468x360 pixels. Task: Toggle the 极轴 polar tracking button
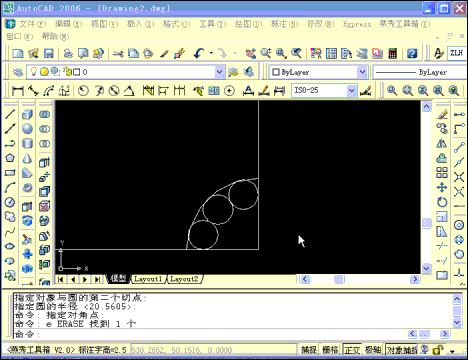373,350
